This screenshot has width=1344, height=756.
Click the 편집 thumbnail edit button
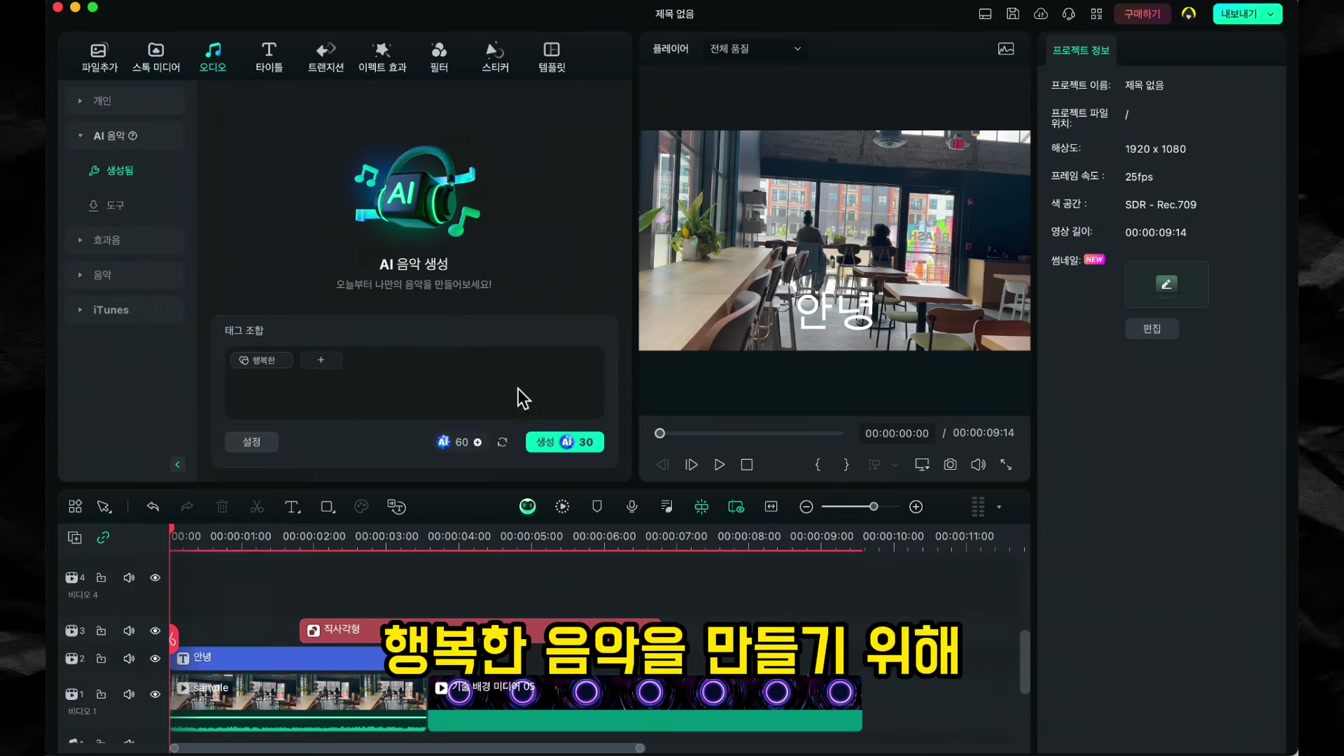pyautogui.click(x=1152, y=329)
